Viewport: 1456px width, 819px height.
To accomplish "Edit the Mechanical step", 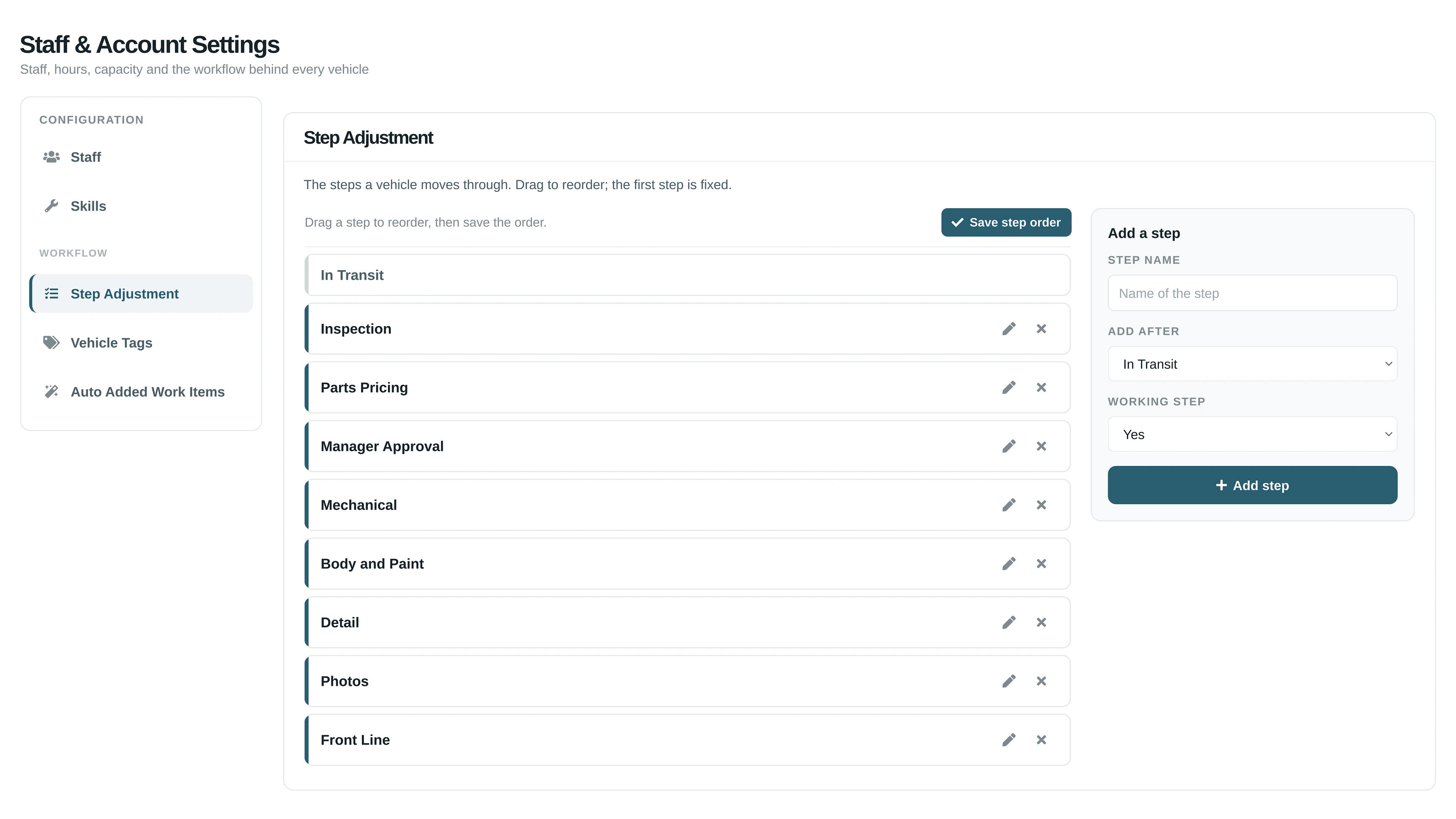I will (1009, 505).
